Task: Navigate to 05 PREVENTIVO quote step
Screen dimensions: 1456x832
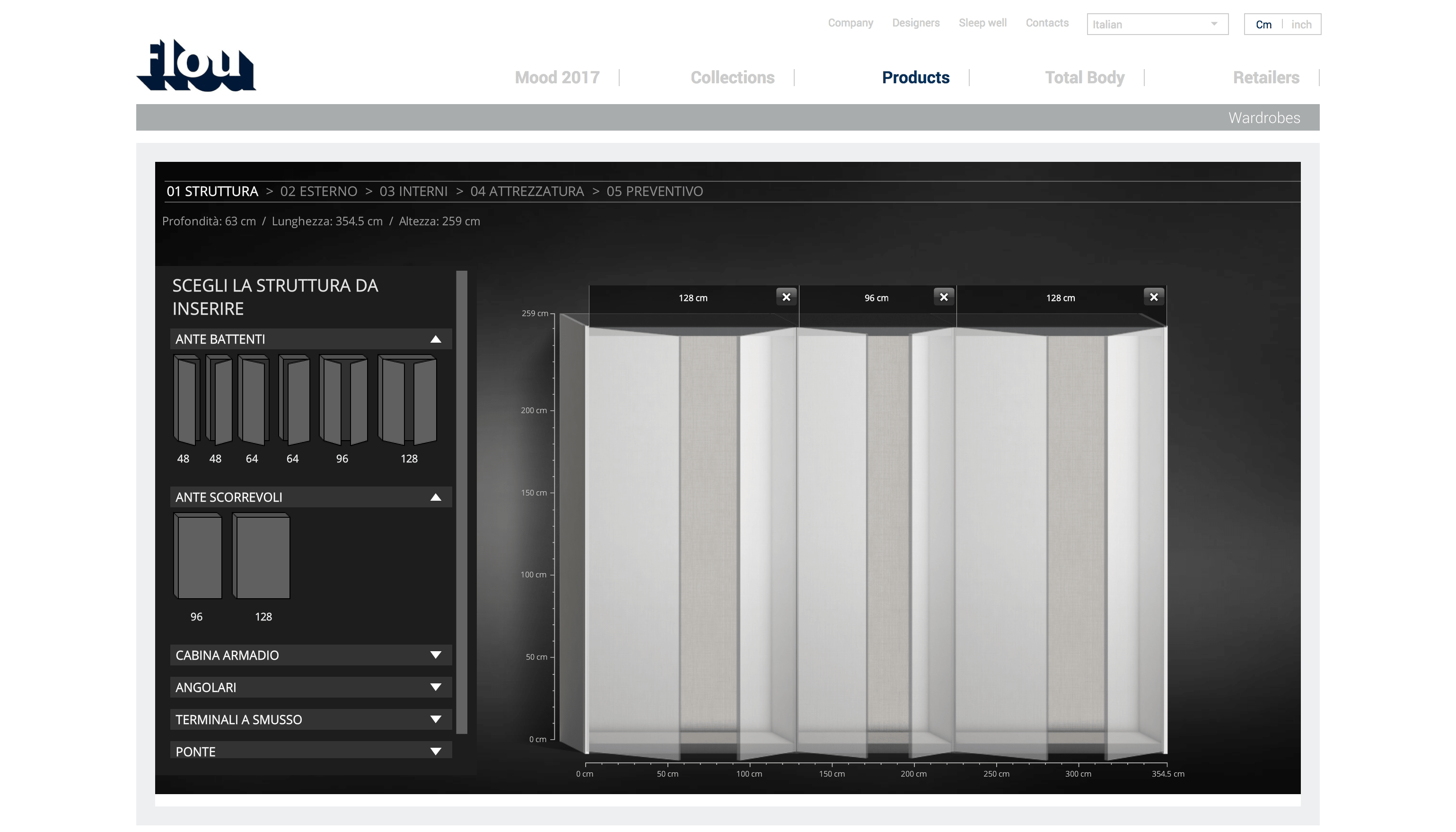Action: (654, 191)
